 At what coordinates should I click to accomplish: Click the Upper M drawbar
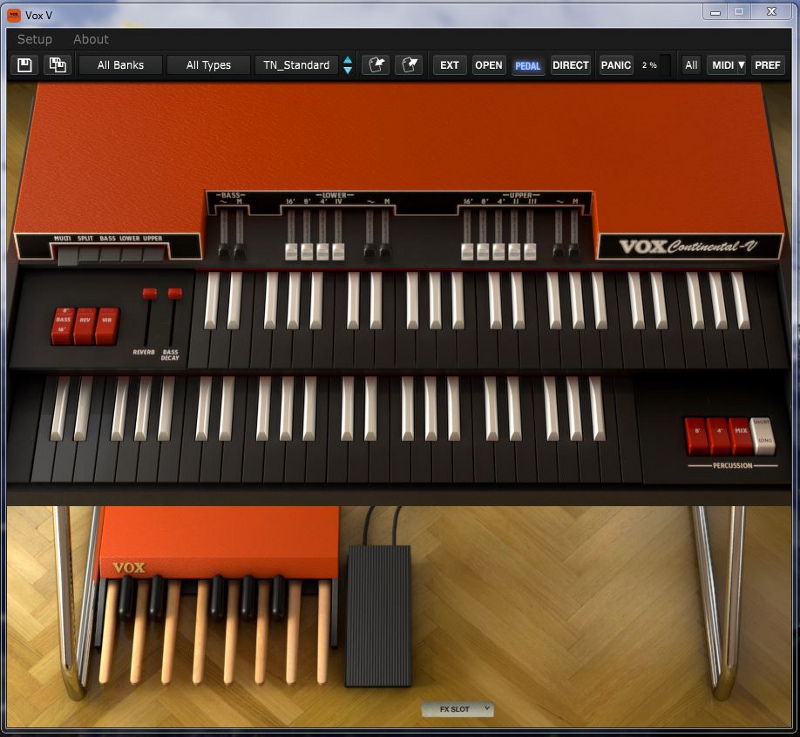click(574, 251)
